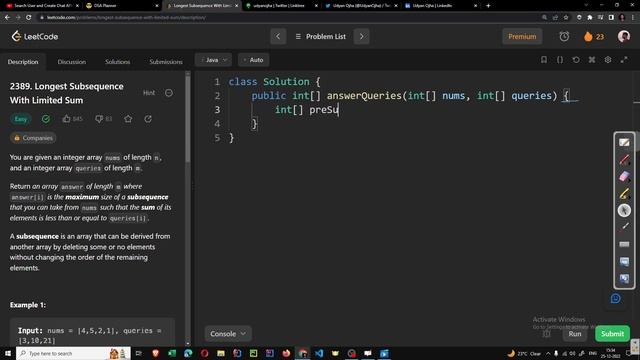Click the editor bookmark icon

coord(544,60)
